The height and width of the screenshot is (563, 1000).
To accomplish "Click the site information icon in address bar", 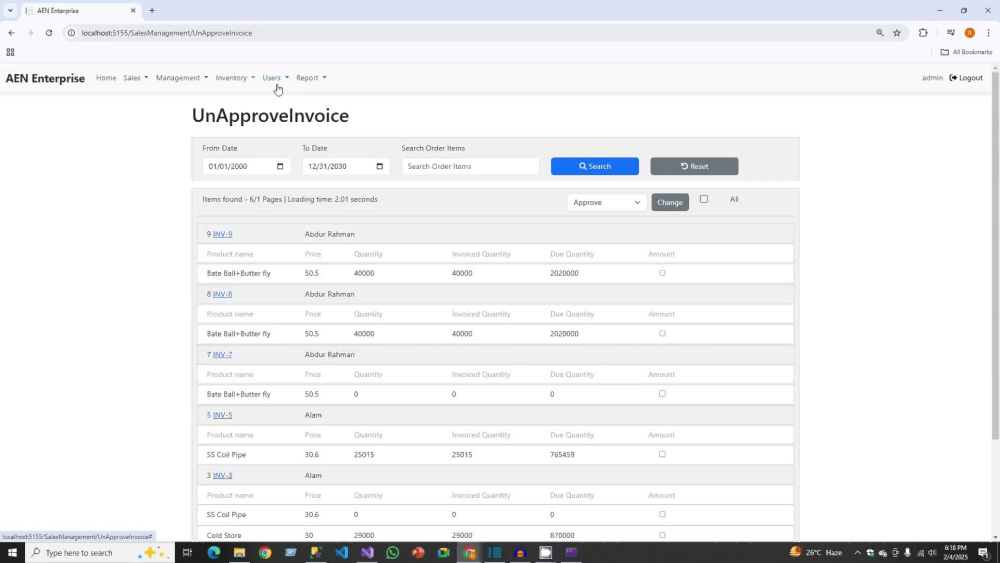I will coord(71,33).
